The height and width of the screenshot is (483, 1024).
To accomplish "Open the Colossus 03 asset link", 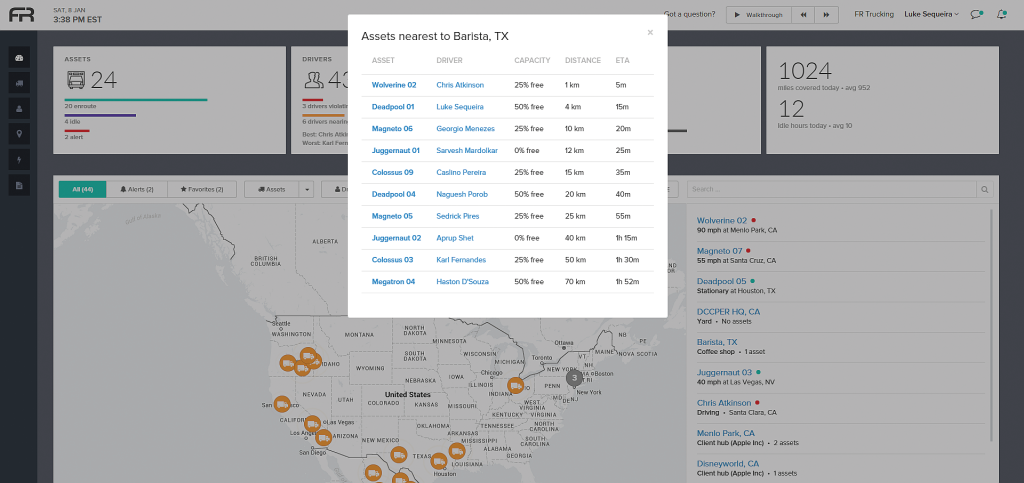I will (392, 260).
